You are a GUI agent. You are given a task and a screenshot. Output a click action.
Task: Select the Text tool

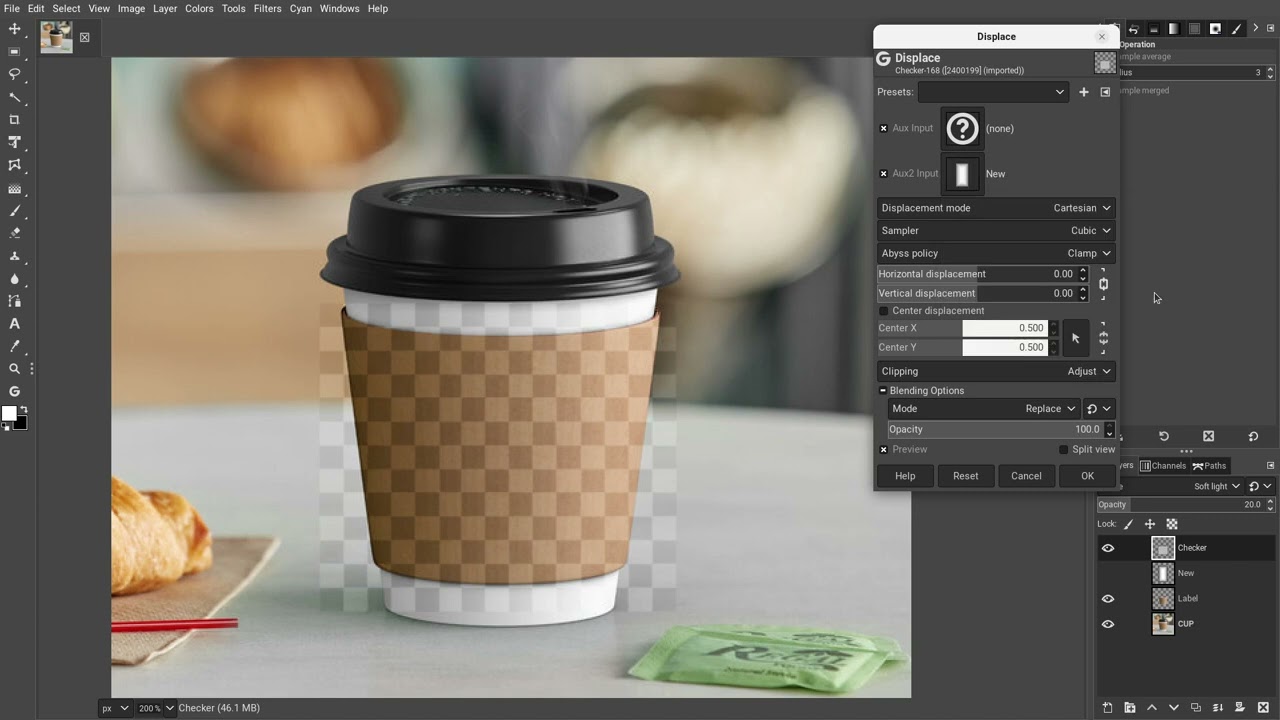14,324
